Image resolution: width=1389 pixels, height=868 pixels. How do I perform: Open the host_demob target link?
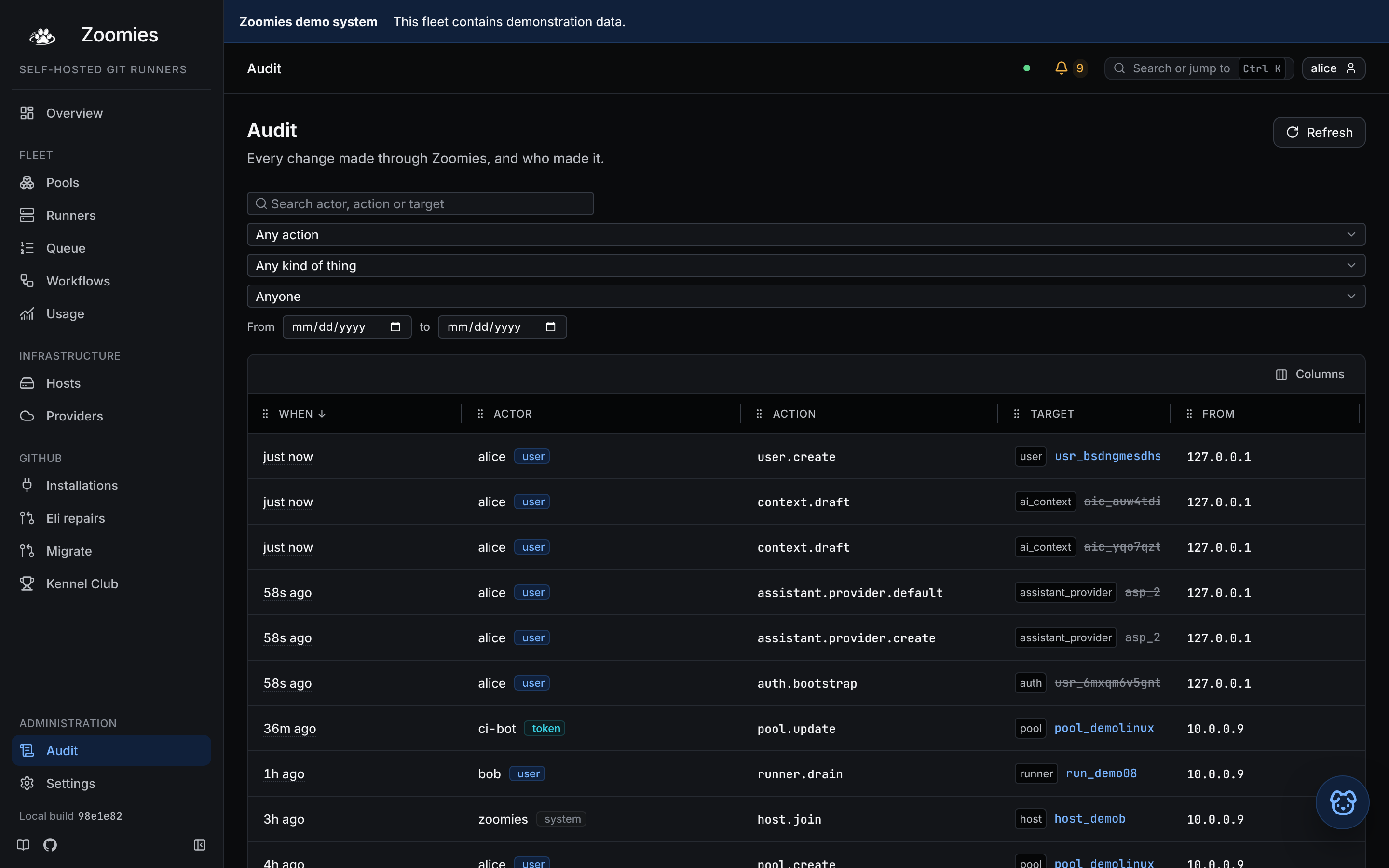point(1089,819)
